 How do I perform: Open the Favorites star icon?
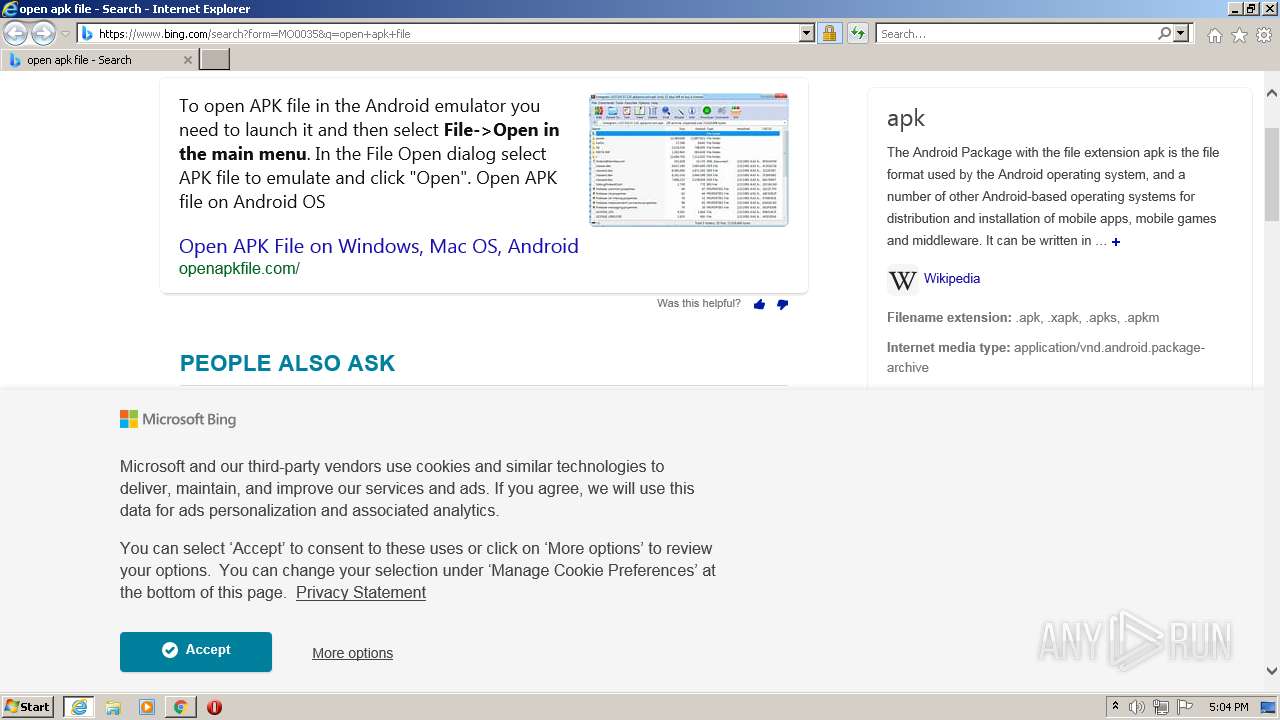1239,35
